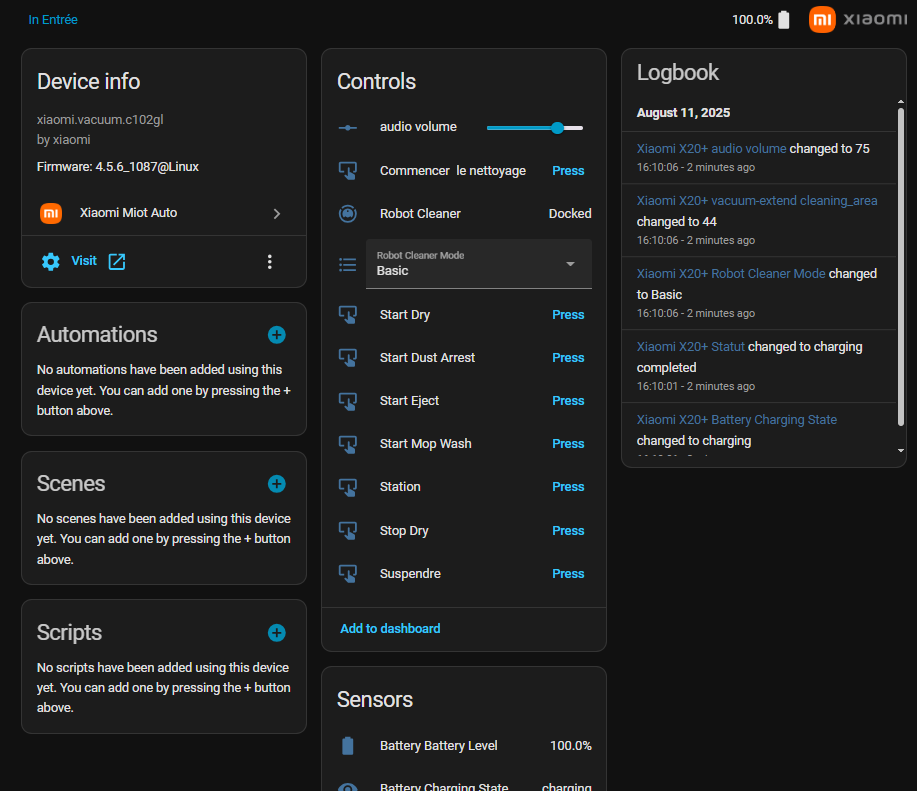Click the battery icon in the header
This screenshot has height=791, width=917.
tap(784, 20)
